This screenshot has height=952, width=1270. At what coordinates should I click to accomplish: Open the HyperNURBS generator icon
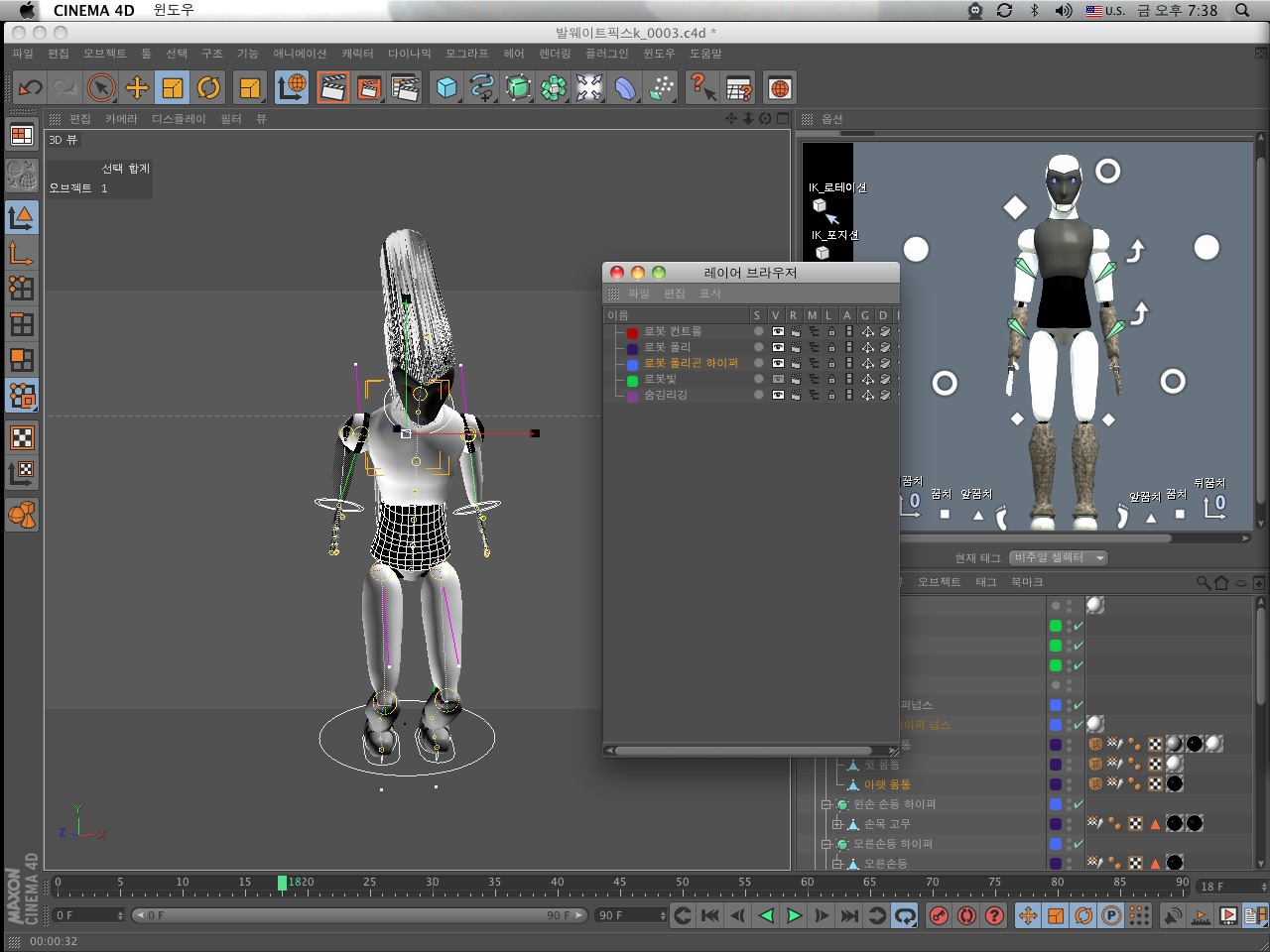pyautogui.click(x=518, y=87)
